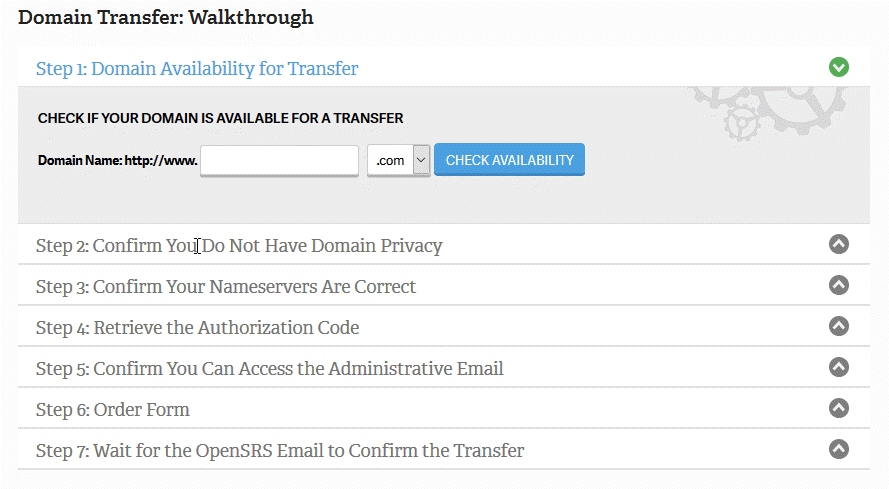Expand Step 2: Confirm No Domain Privacy

239,246
